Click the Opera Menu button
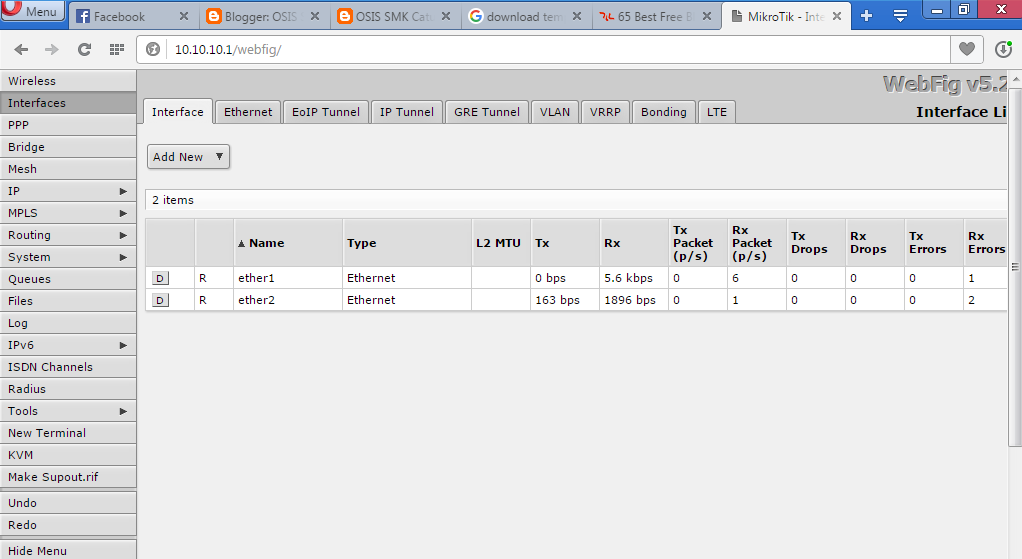The image size is (1022, 559). (x=34, y=12)
